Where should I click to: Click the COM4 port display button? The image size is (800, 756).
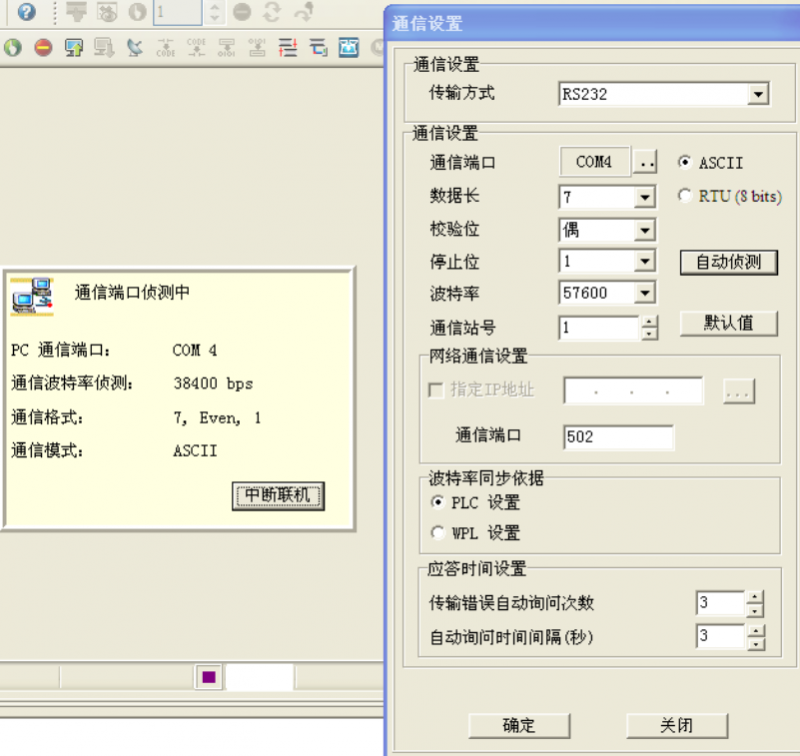click(x=594, y=162)
